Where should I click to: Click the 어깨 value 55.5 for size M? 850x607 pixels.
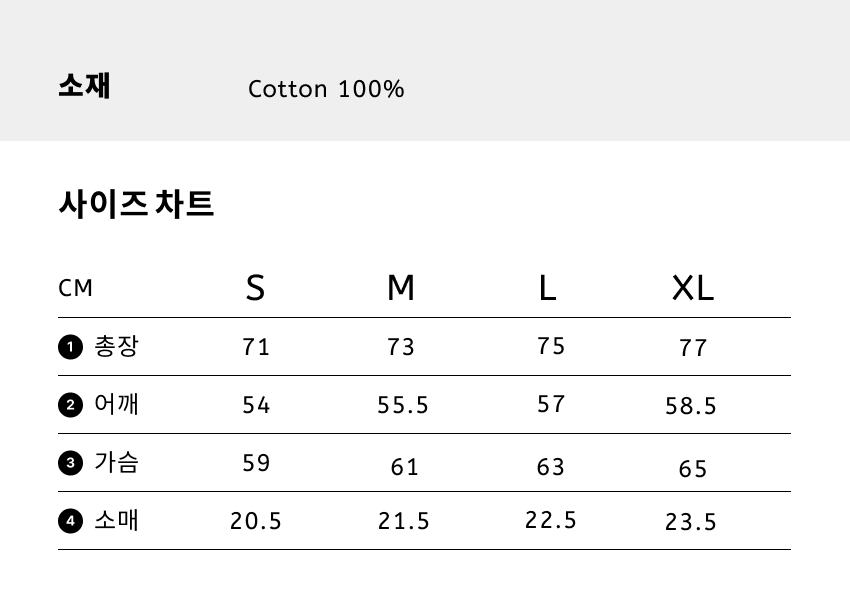[403, 405]
